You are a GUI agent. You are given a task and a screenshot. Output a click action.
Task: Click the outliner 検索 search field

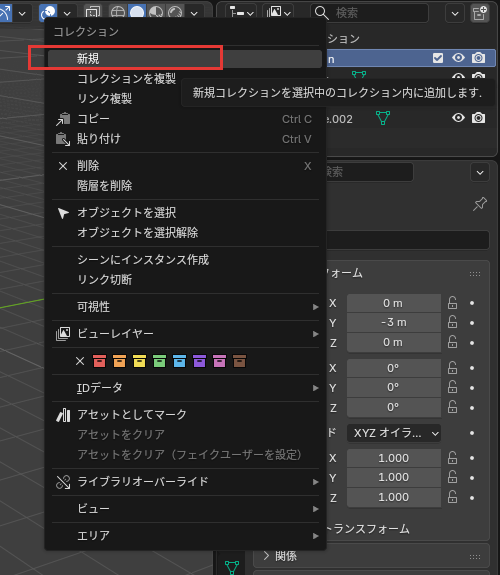369,13
